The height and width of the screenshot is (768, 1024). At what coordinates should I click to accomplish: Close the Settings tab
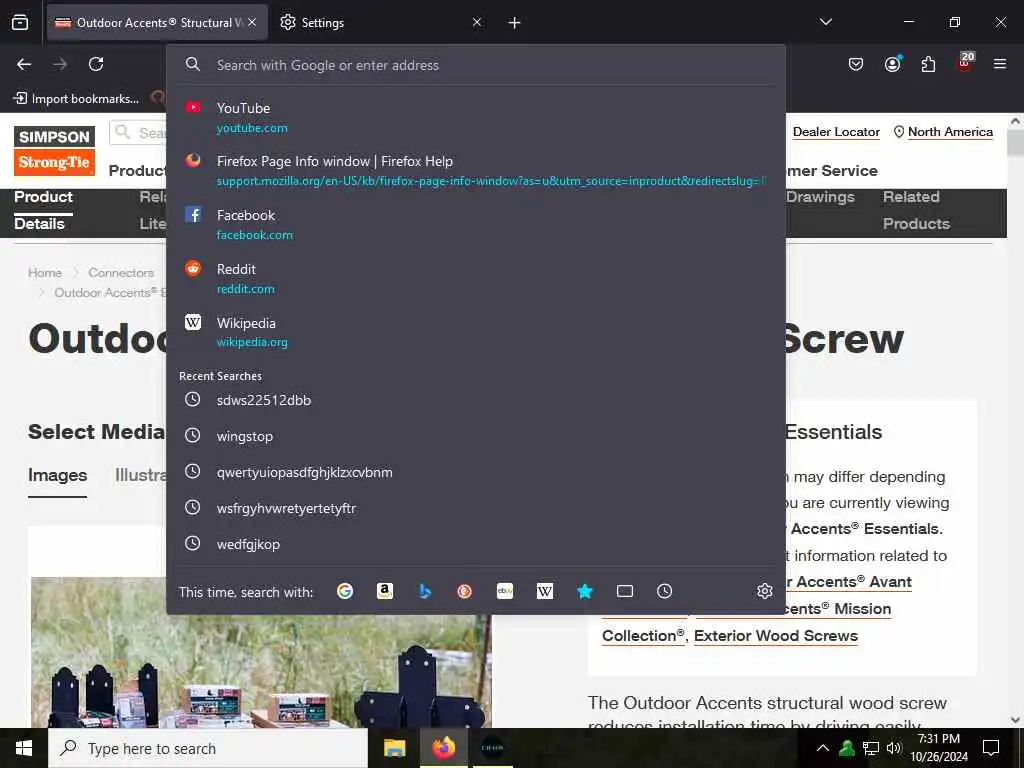coord(477,22)
